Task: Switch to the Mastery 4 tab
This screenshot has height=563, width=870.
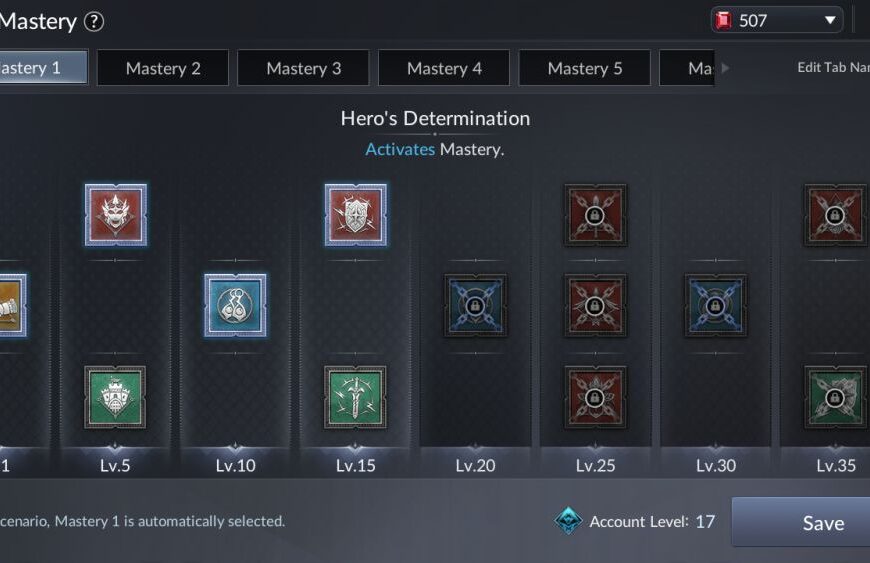Action: tap(444, 68)
